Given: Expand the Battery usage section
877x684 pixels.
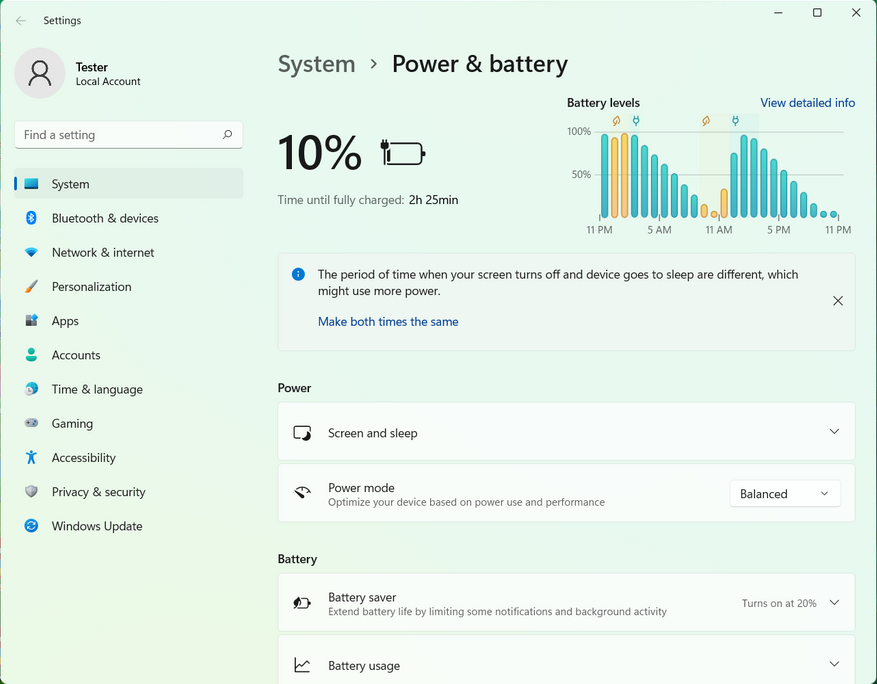Looking at the screenshot, I should [x=834, y=665].
